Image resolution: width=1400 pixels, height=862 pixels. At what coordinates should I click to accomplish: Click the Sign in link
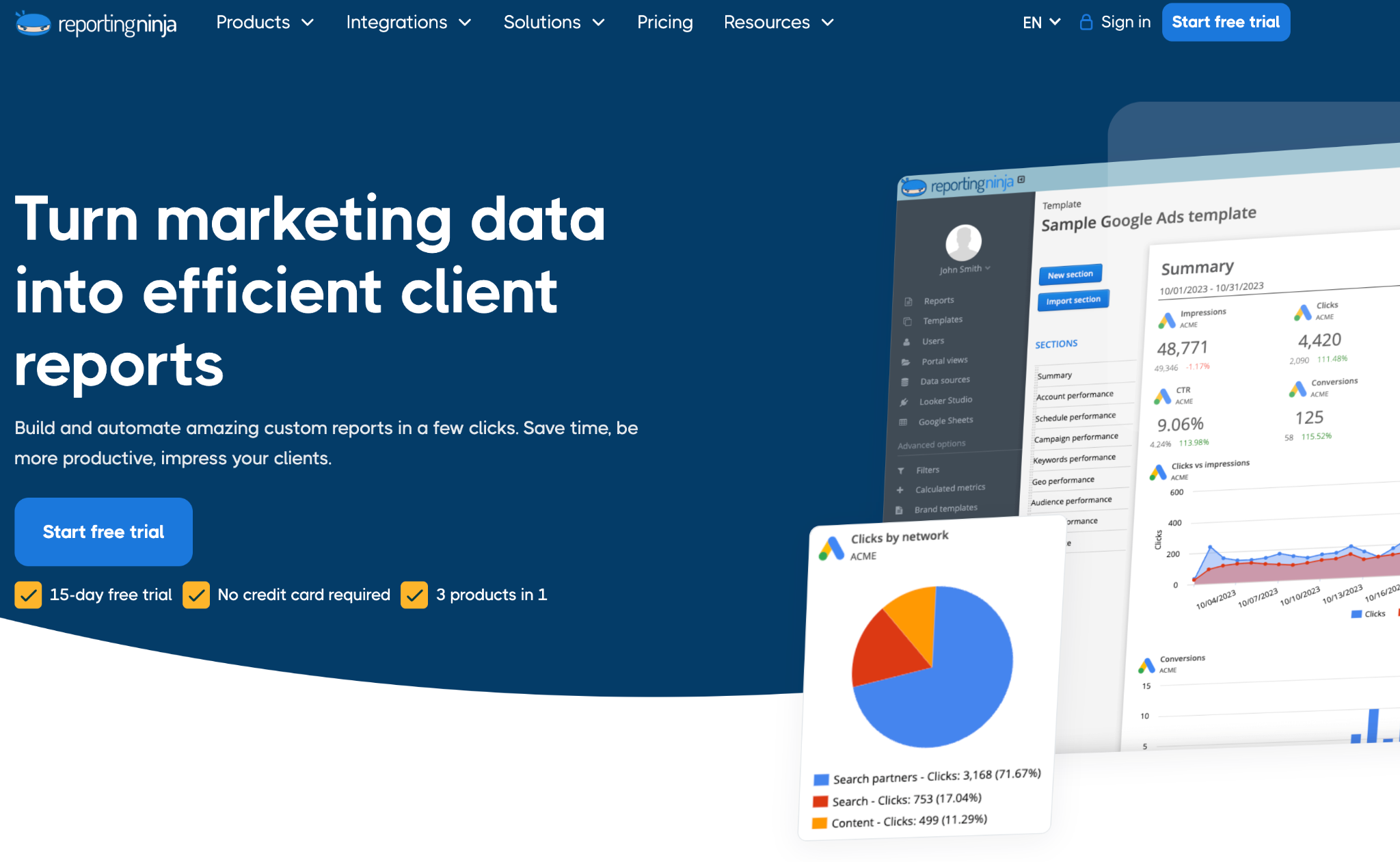tap(1125, 23)
